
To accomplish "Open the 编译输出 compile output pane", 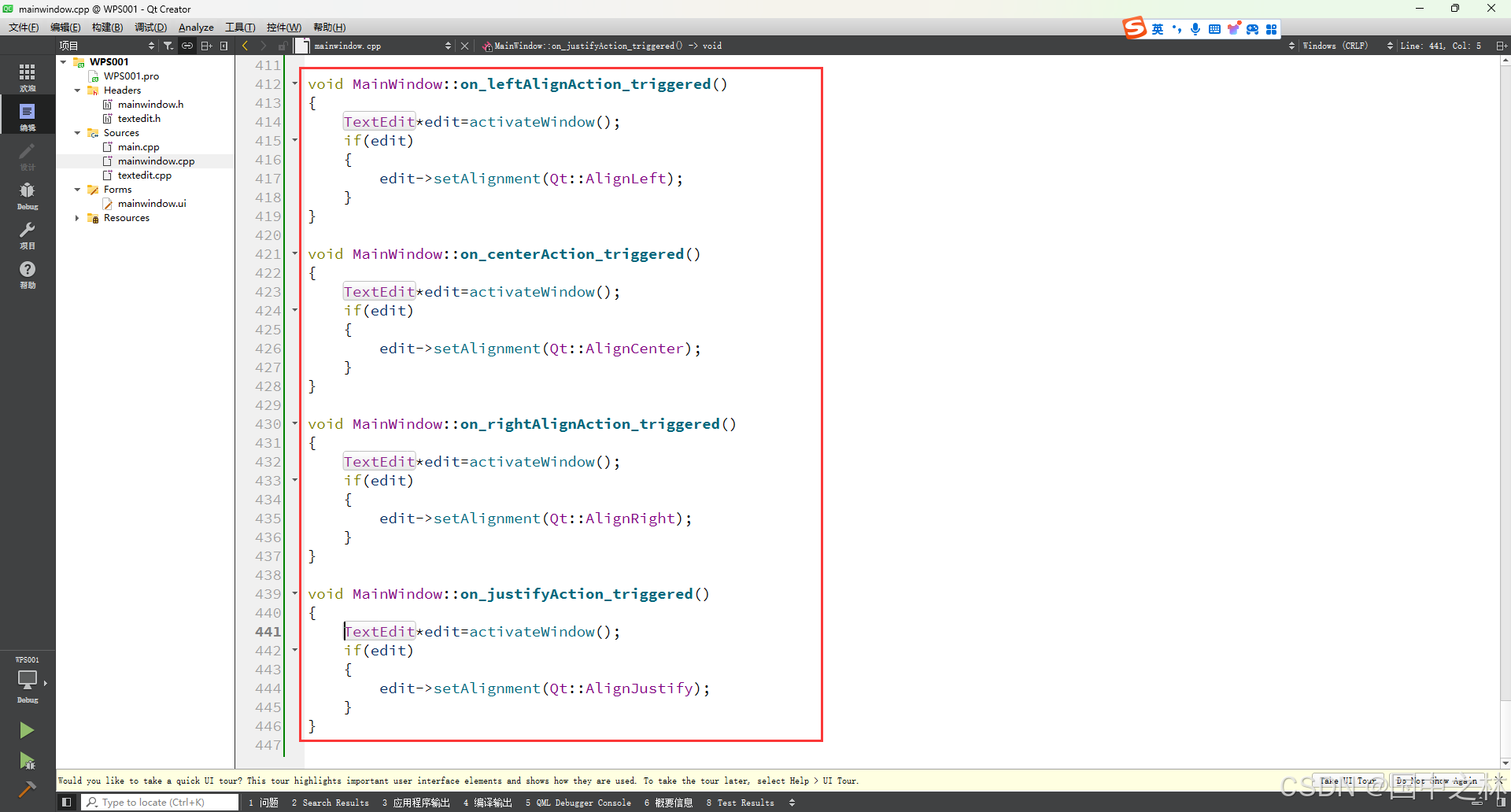I will pyautogui.click(x=488, y=803).
